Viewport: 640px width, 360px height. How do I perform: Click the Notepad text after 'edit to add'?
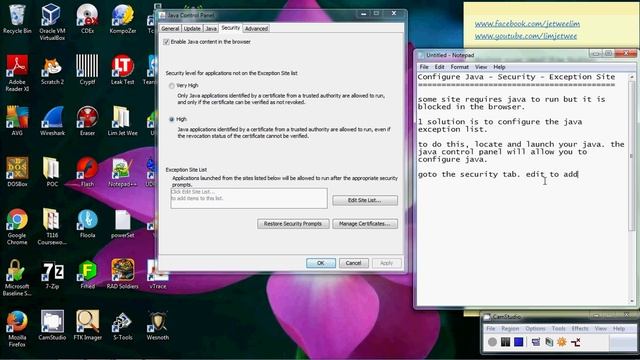[x=579, y=174]
